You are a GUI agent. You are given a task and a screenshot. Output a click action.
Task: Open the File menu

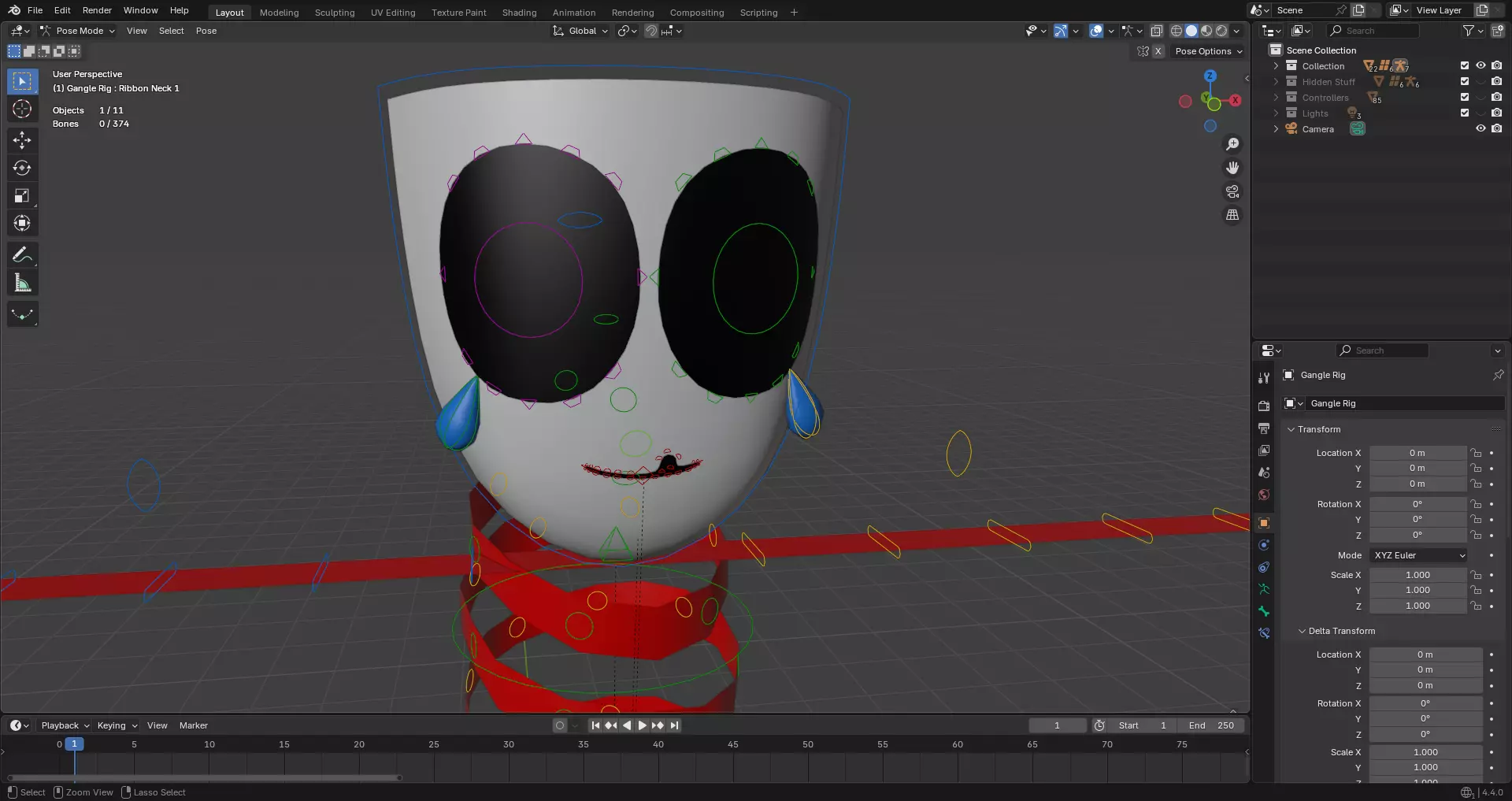pyautogui.click(x=35, y=10)
